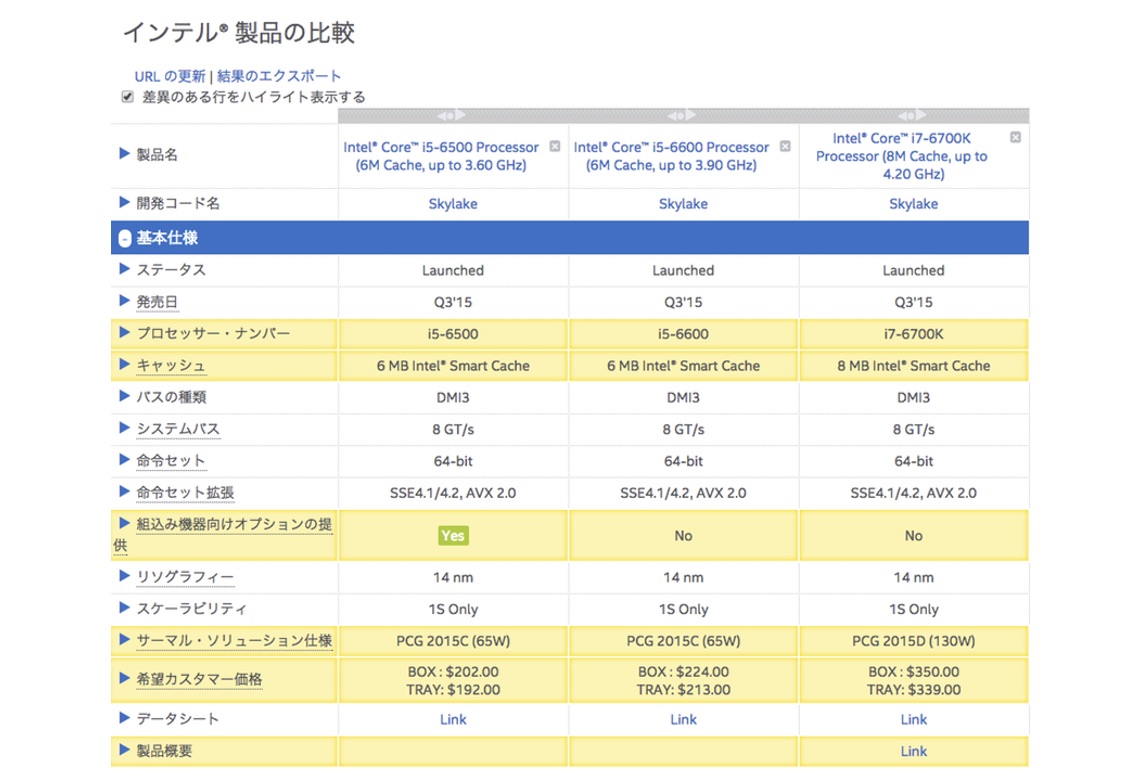The height and width of the screenshot is (777, 1142).
Task: Click the green Yes badge for i5-6500
Action: [453, 536]
